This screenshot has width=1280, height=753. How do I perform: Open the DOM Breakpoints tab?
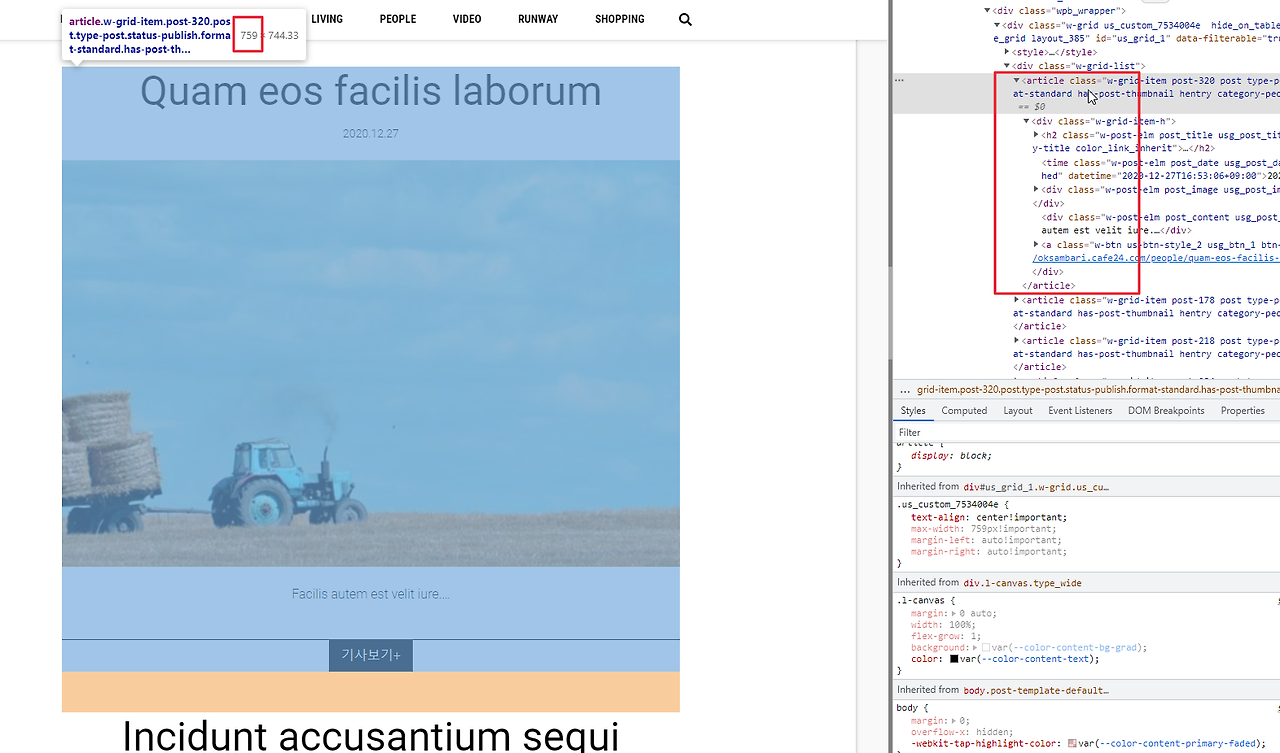(x=1166, y=411)
